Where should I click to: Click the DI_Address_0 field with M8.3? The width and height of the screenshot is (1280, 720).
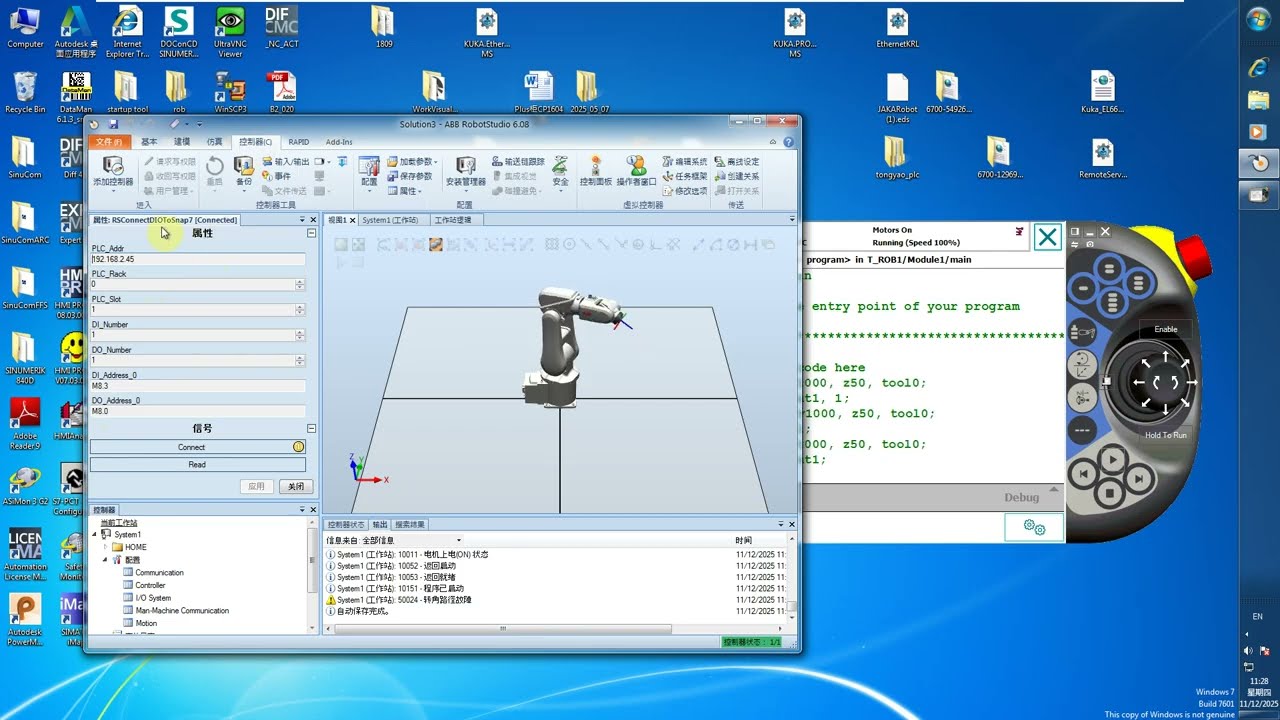pyautogui.click(x=198, y=385)
